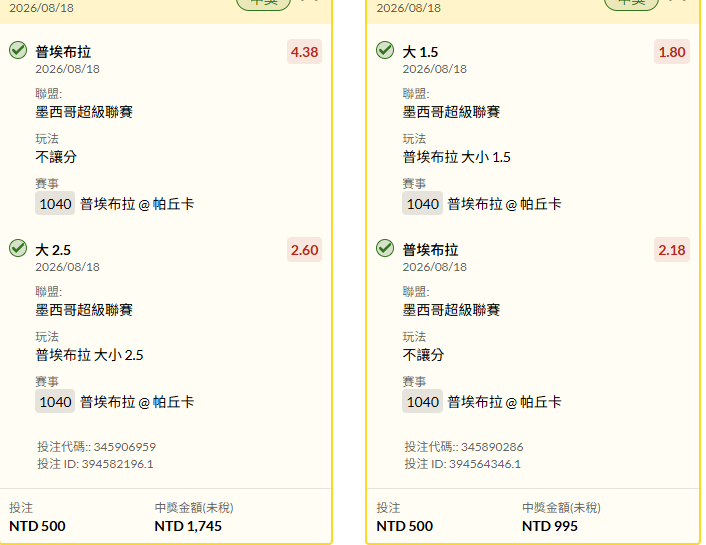Click green check icon beside 大 1.5 selection
This screenshot has height=545, width=706.
pyautogui.click(x=385, y=50)
